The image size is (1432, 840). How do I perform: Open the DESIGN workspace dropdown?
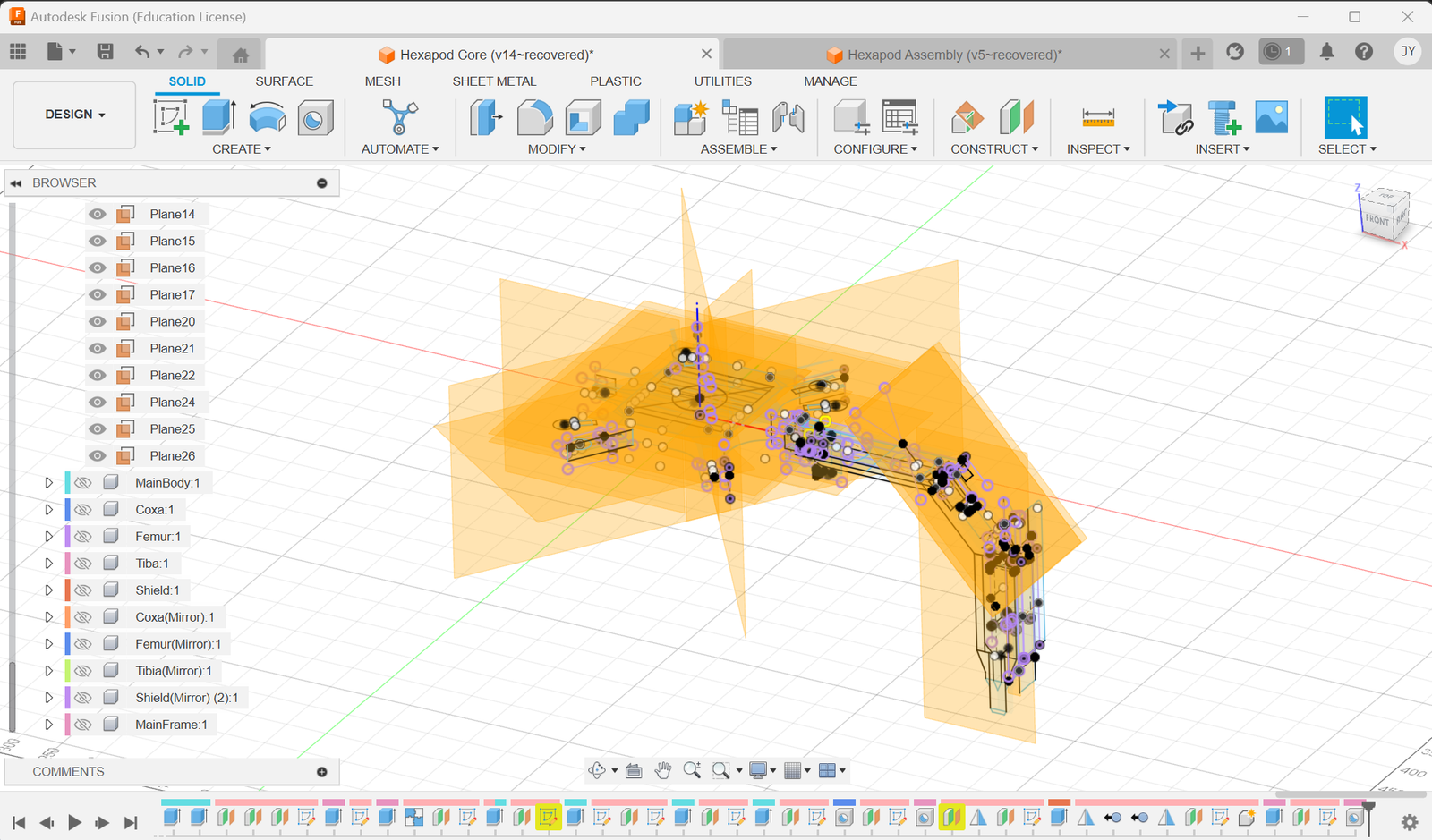pyautogui.click(x=73, y=115)
